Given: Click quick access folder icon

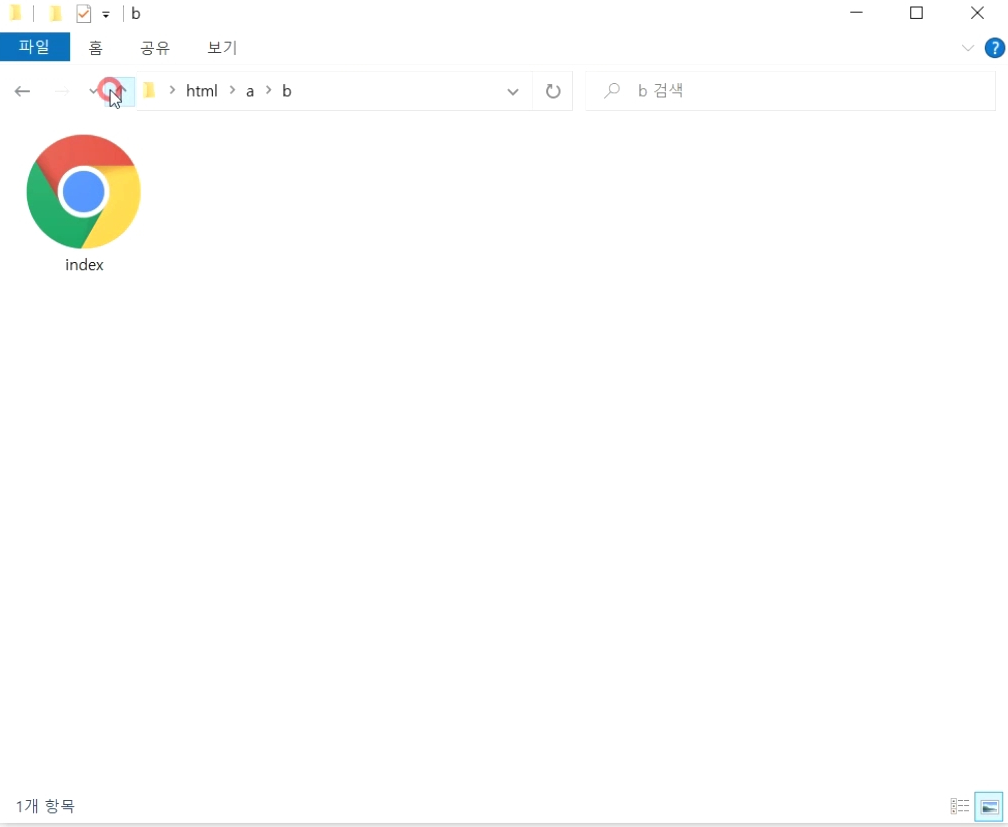Looking at the screenshot, I should [55, 13].
